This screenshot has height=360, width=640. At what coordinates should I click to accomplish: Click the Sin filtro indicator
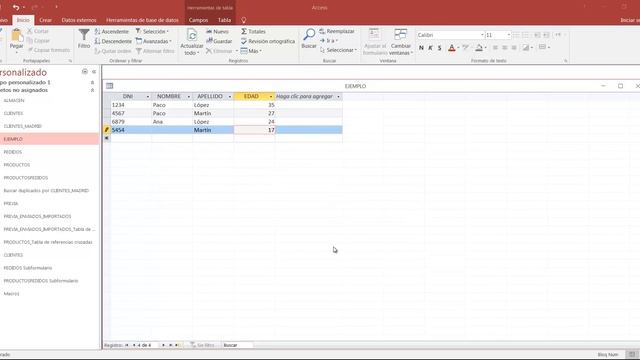202,345
